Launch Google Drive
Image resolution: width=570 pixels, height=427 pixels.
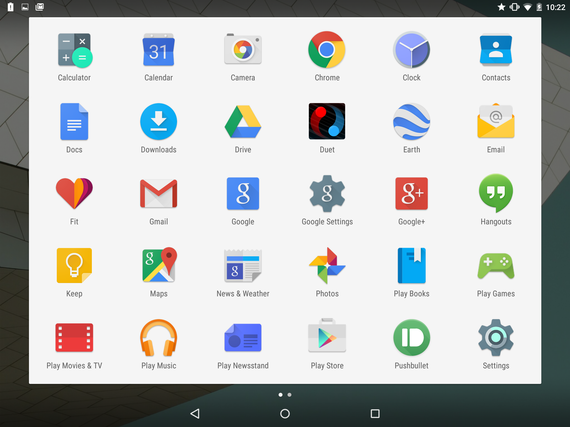(243, 122)
